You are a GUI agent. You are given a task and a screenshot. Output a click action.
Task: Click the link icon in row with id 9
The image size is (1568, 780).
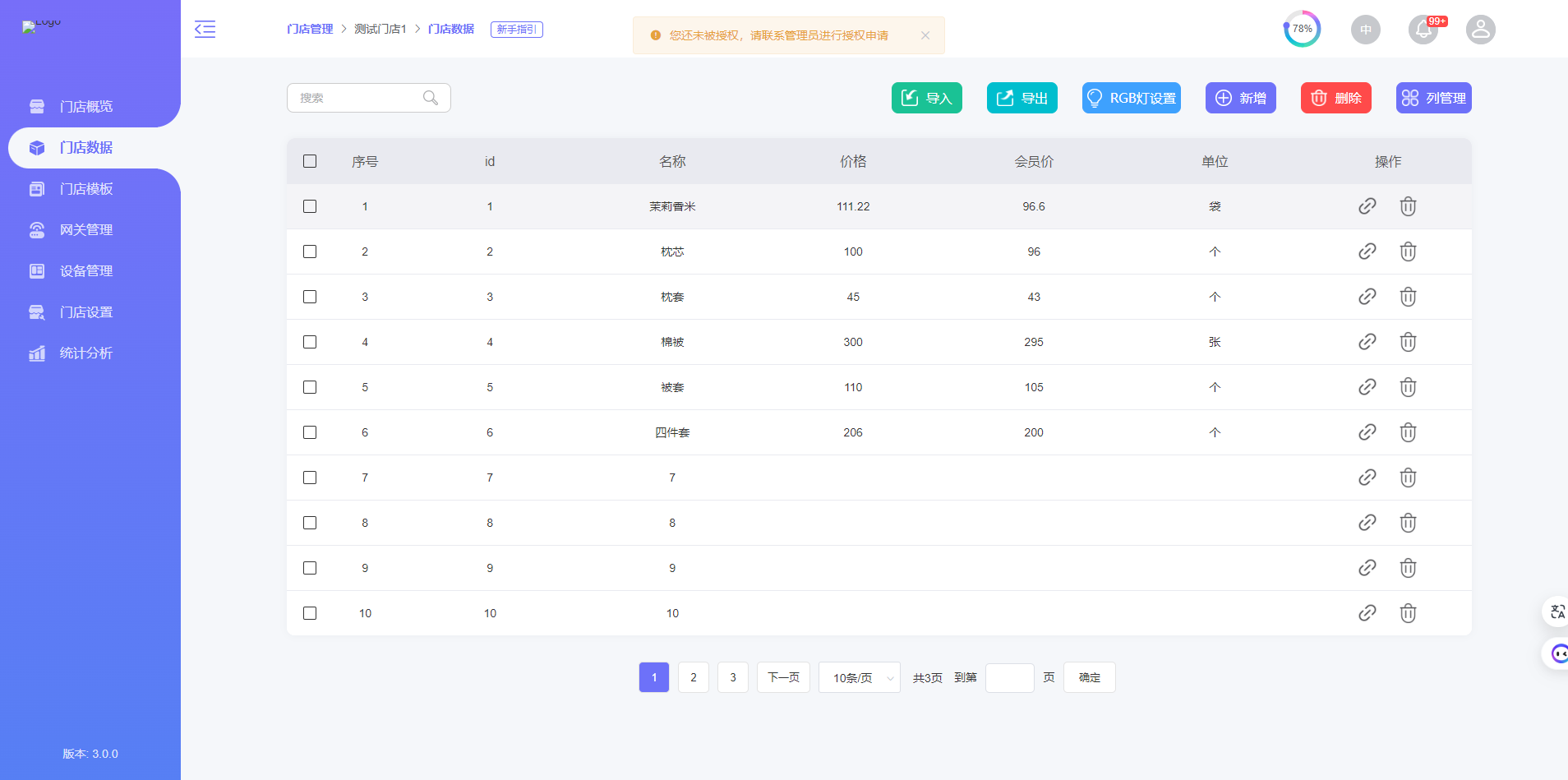(x=1367, y=568)
